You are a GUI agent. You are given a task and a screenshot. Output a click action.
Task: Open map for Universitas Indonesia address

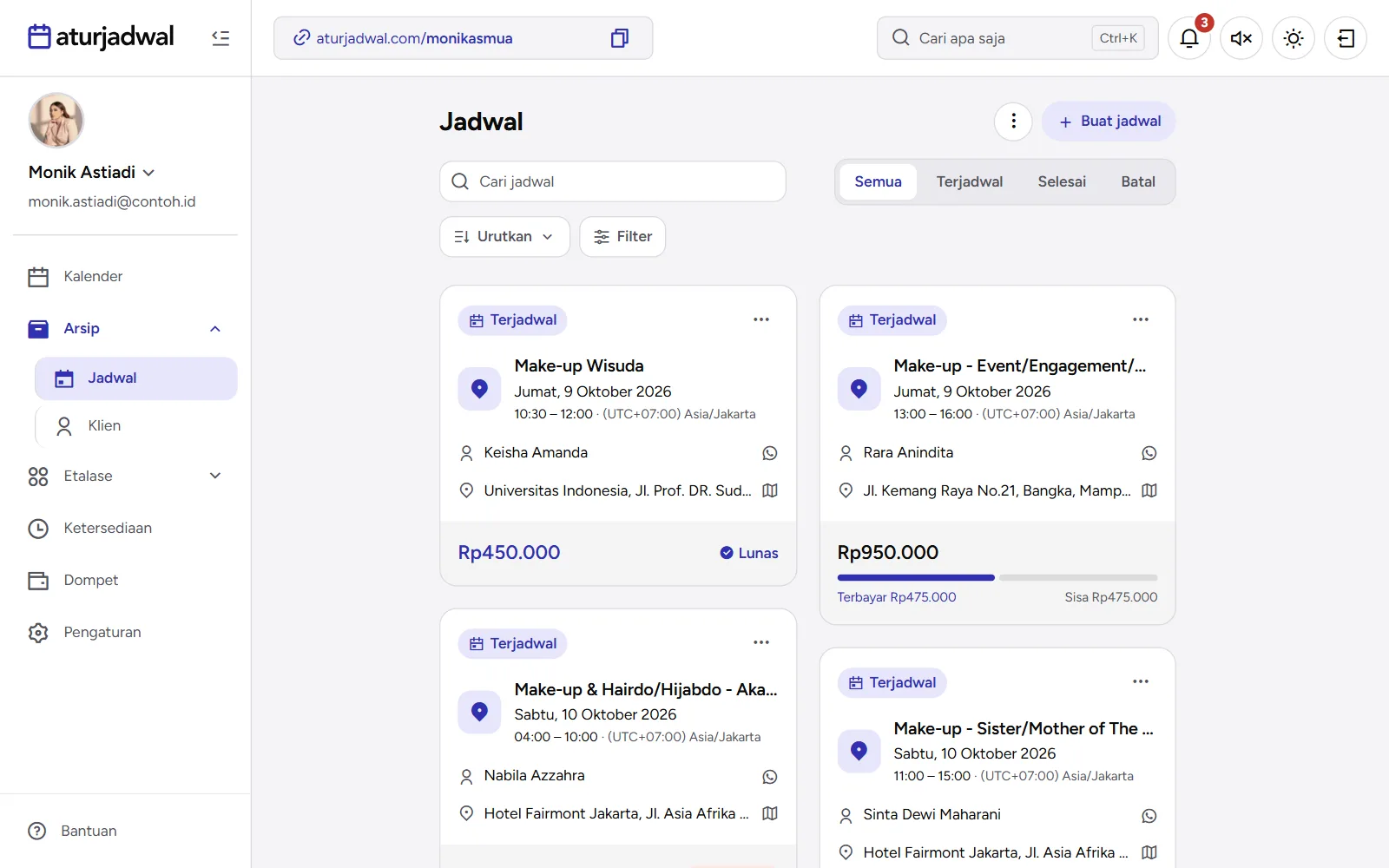[770, 490]
